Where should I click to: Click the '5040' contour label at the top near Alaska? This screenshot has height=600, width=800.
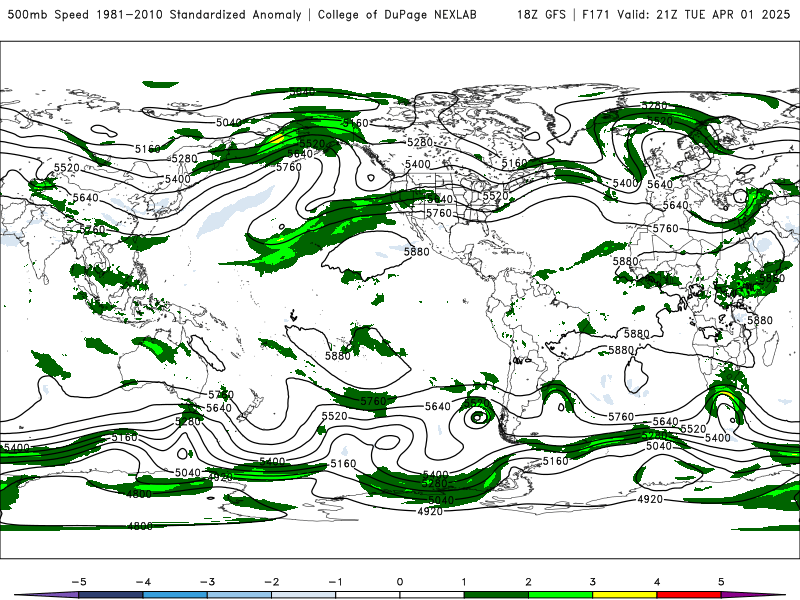pos(302,92)
